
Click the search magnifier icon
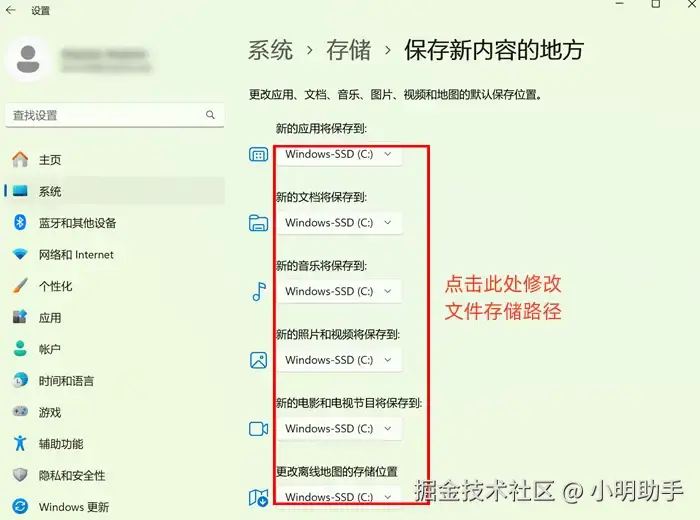[x=210, y=115]
